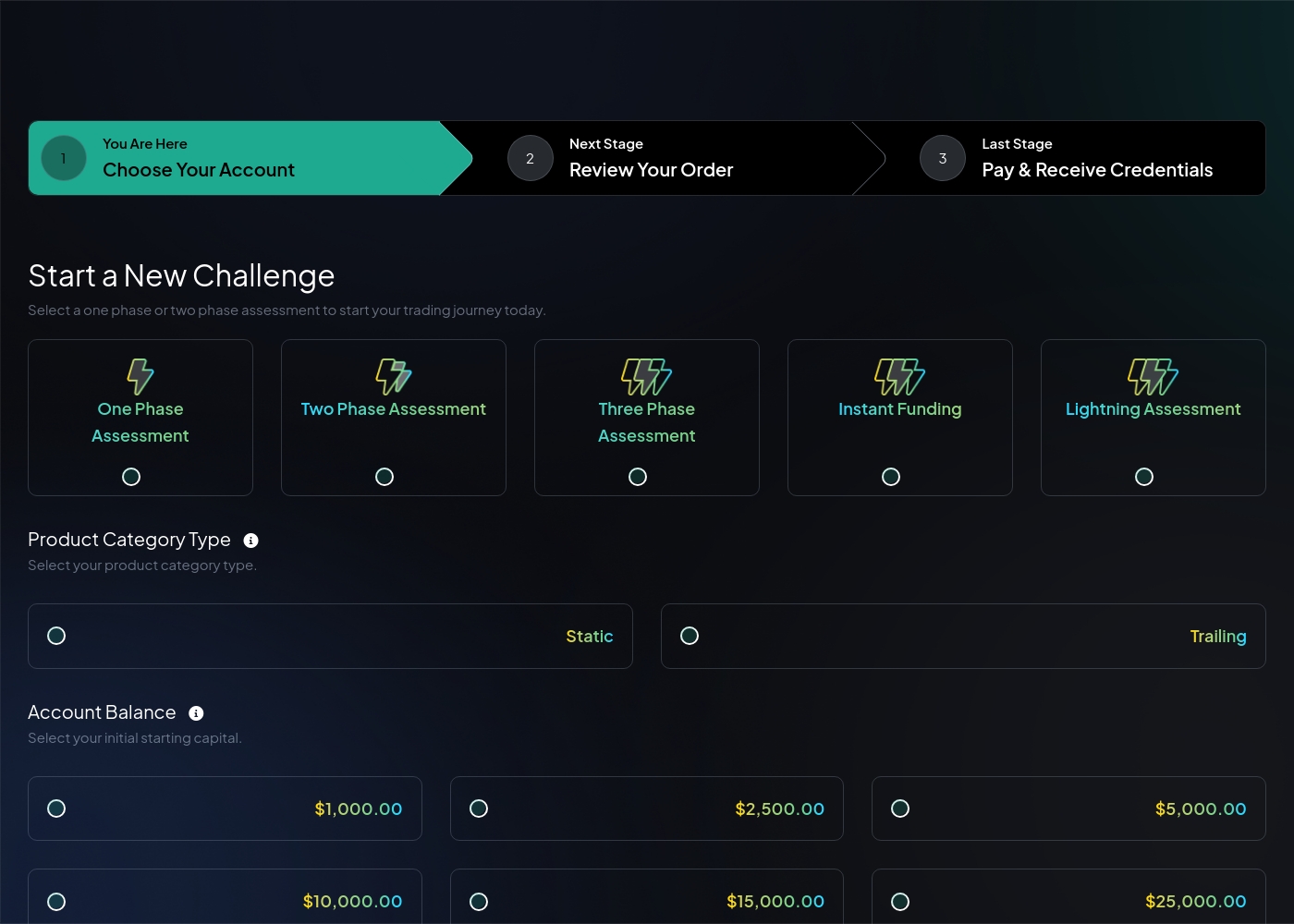This screenshot has height=924, width=1294.
Task: Click the Two Phase Assessment double-bolt icon
Action: pos(394,377)
